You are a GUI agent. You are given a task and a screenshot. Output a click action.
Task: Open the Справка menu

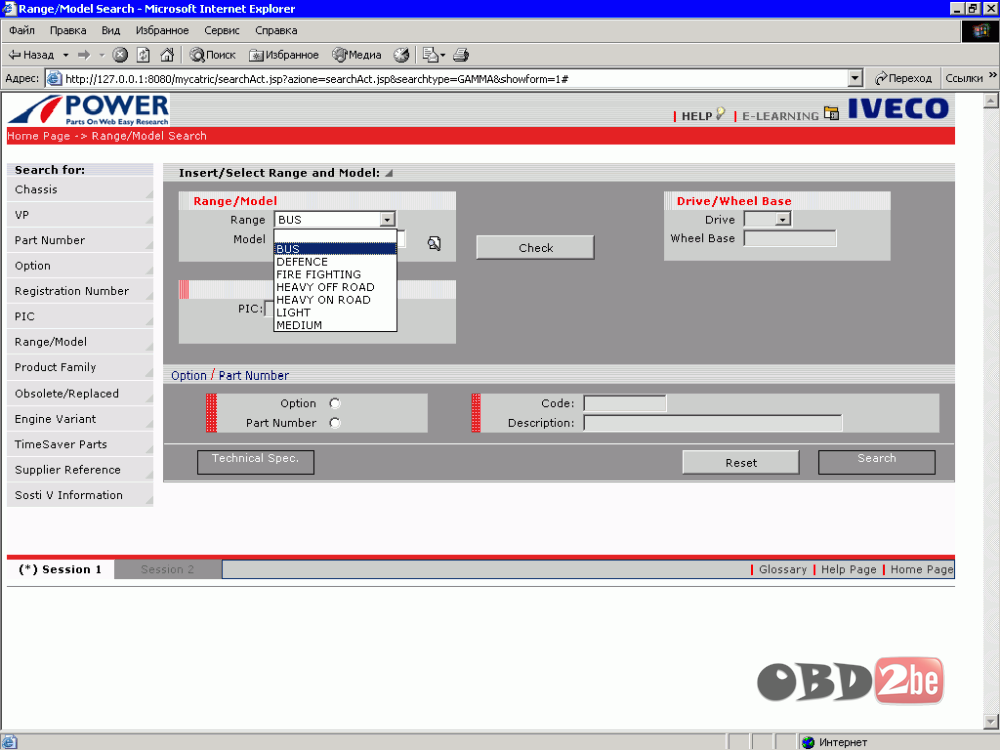click(x=276, y=30)
